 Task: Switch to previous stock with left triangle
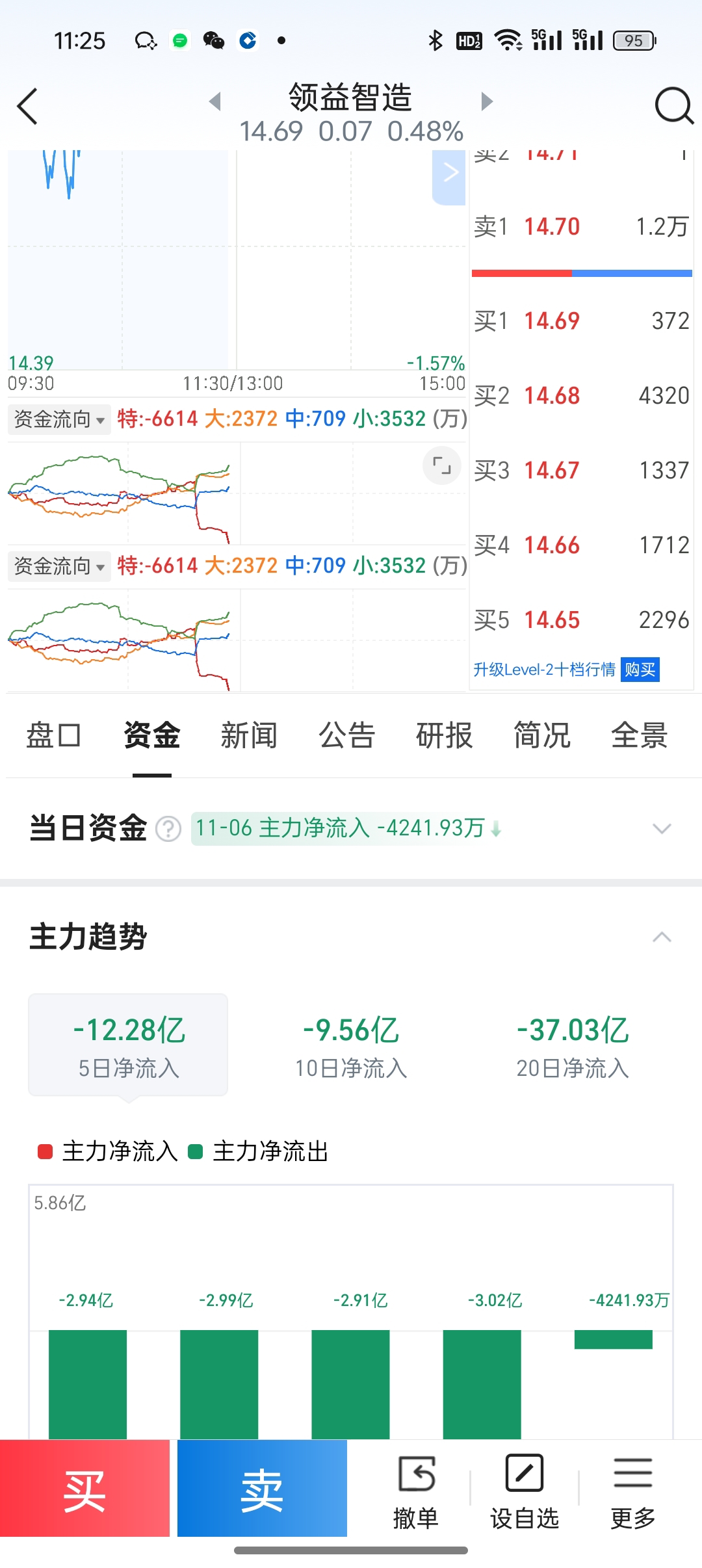point(215,101)
